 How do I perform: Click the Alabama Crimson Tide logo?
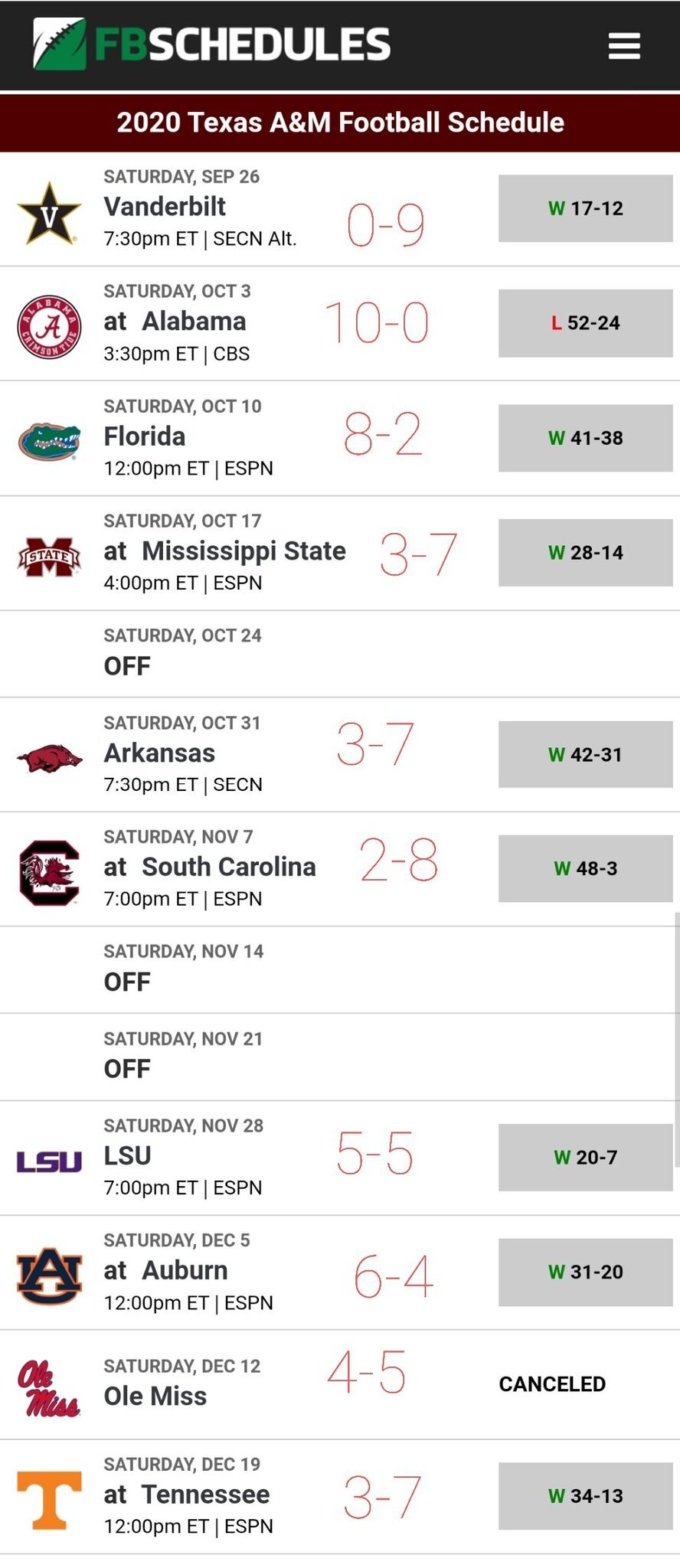click(49, 327)
